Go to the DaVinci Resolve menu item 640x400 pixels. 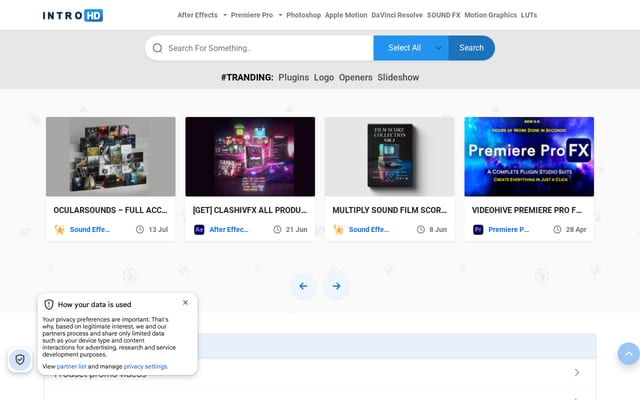[x=397, y=15]
